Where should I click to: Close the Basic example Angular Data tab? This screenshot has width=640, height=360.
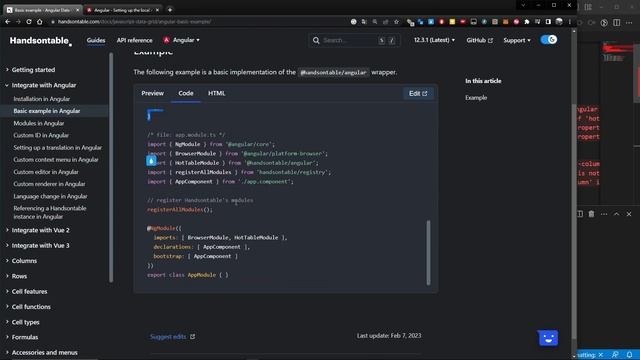click(x=77, y=10)
